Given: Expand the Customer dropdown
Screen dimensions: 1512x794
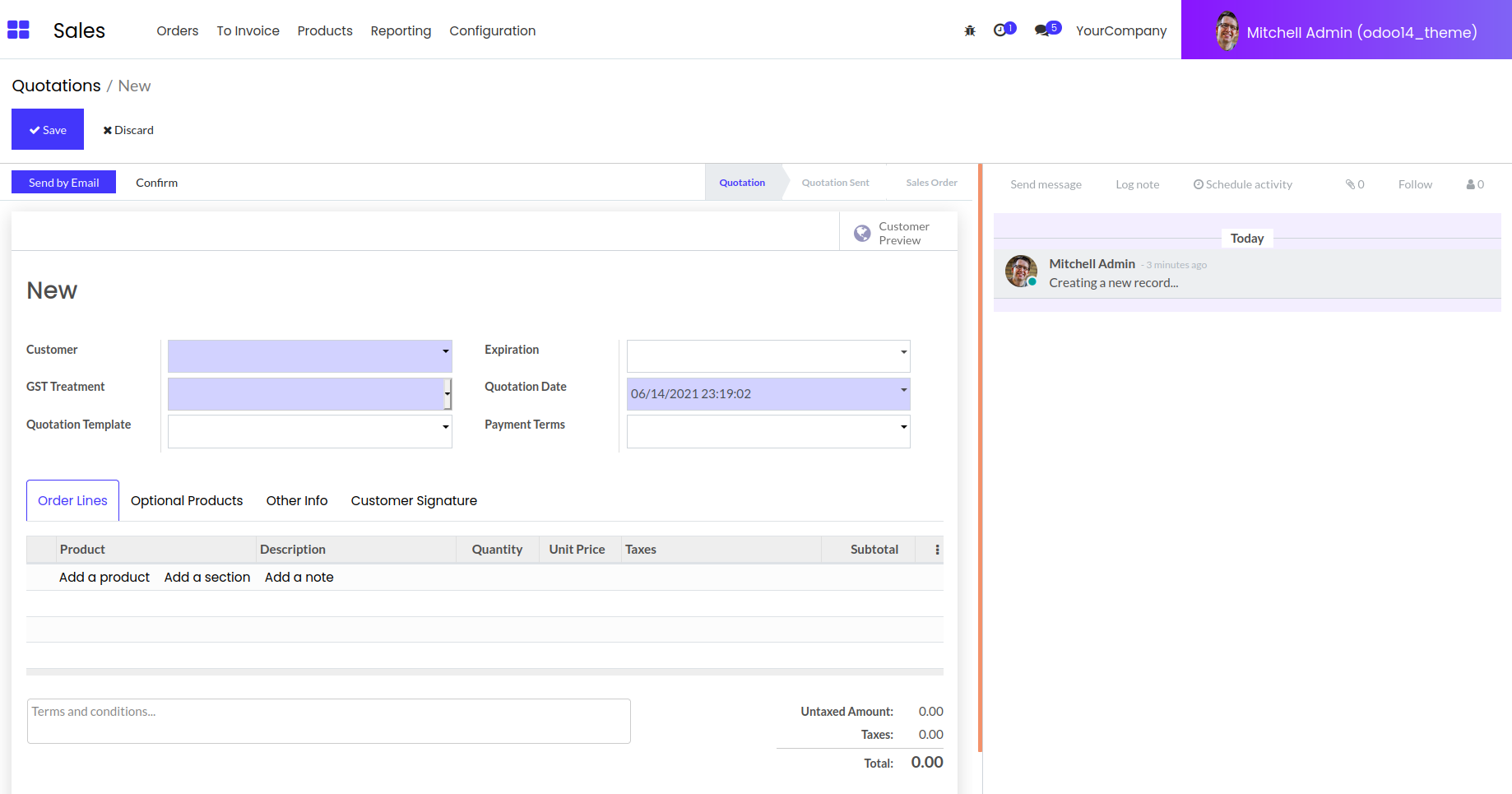Looking at the screenshot, I should click(445, 351).
